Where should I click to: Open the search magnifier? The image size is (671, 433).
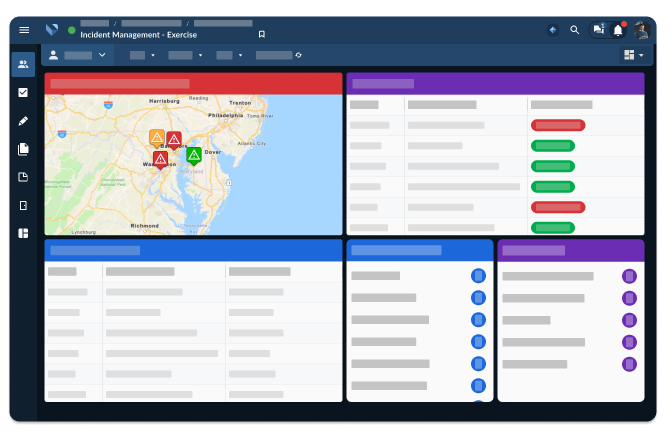click(574, 30)
